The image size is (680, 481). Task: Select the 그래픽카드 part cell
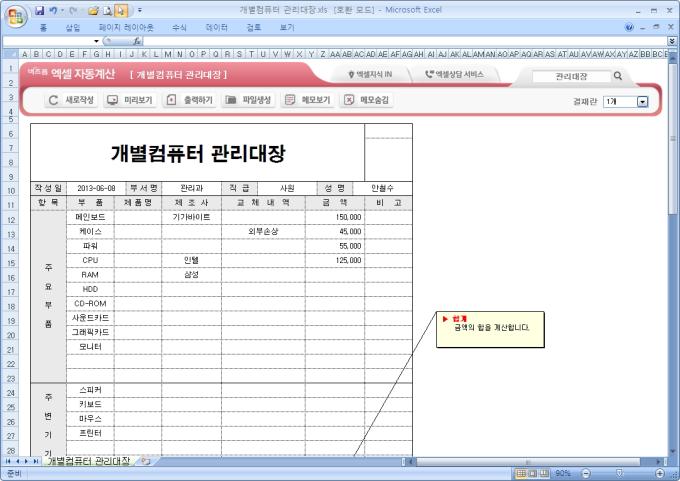point(90,332)
